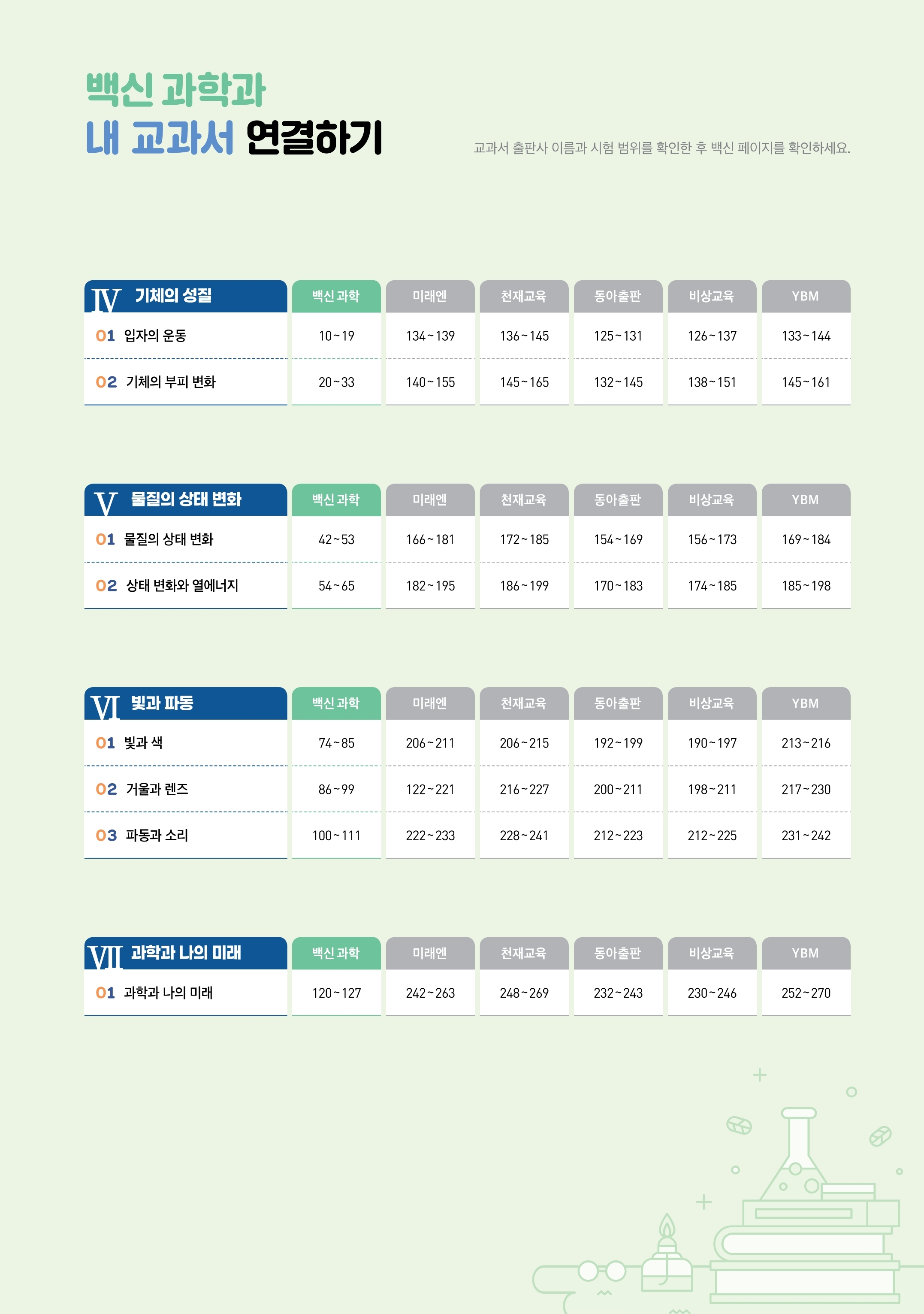The height and width of the screenshot is (1314, 924).
Task: Select YBM header in 빛과 파동 table
Action: [x=806, y=703]
